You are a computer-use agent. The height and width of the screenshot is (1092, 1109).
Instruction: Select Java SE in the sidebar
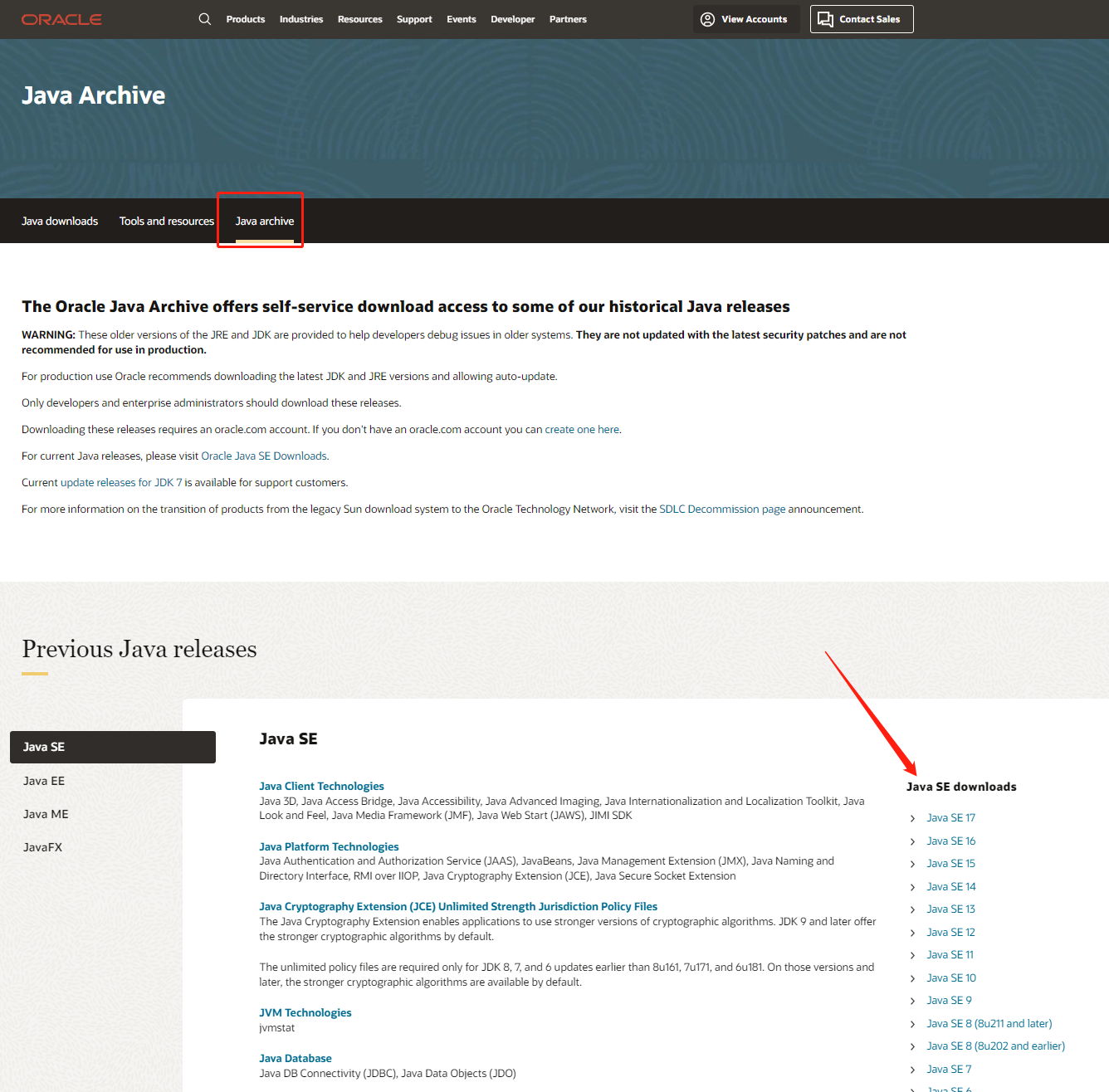coord(113,747)
